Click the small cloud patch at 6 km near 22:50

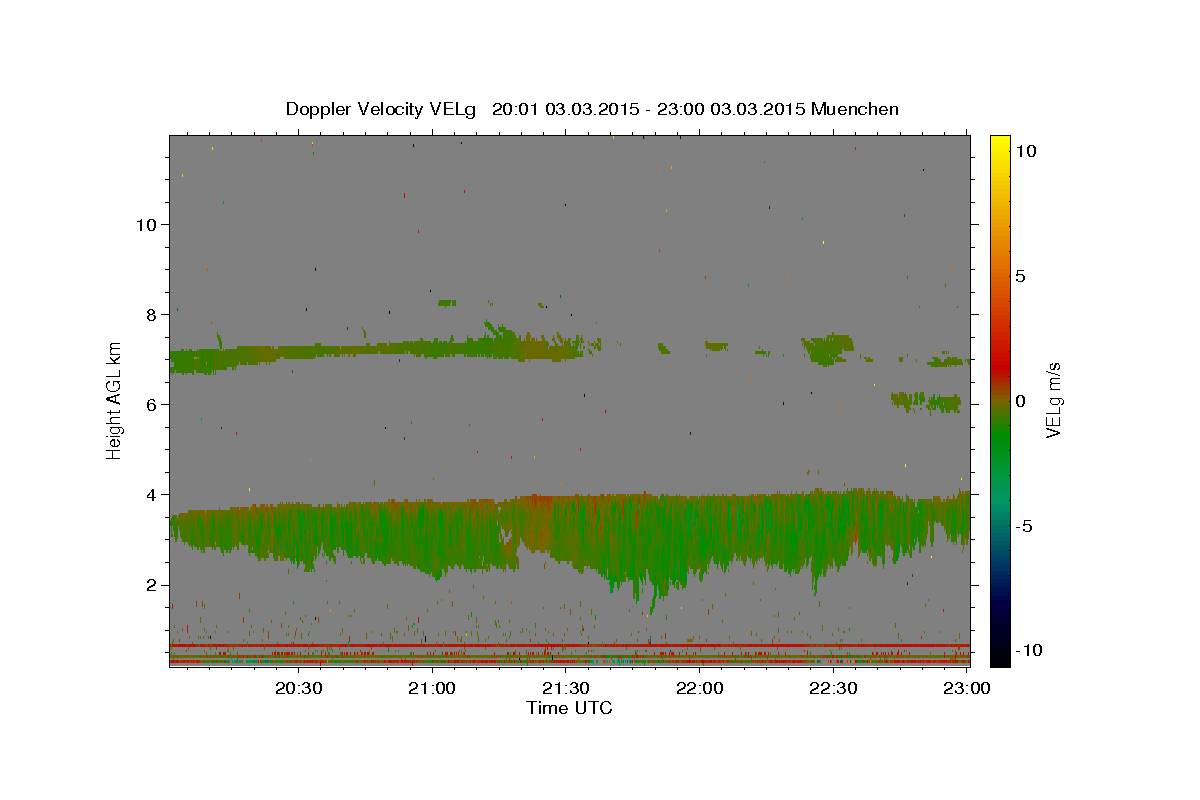pyautogui.click(x=926, y=402)
